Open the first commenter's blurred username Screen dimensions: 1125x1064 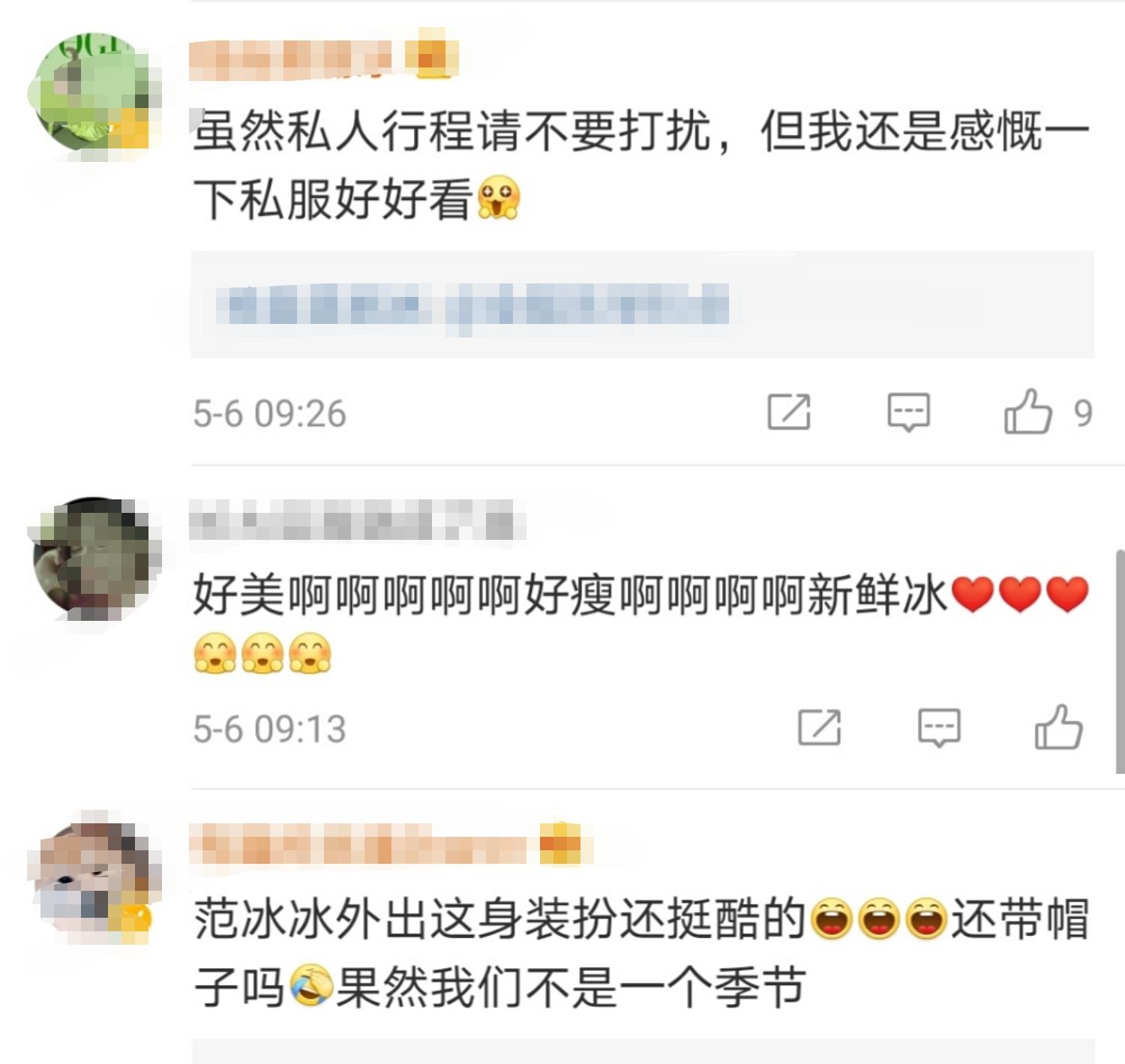click(291, 60)
